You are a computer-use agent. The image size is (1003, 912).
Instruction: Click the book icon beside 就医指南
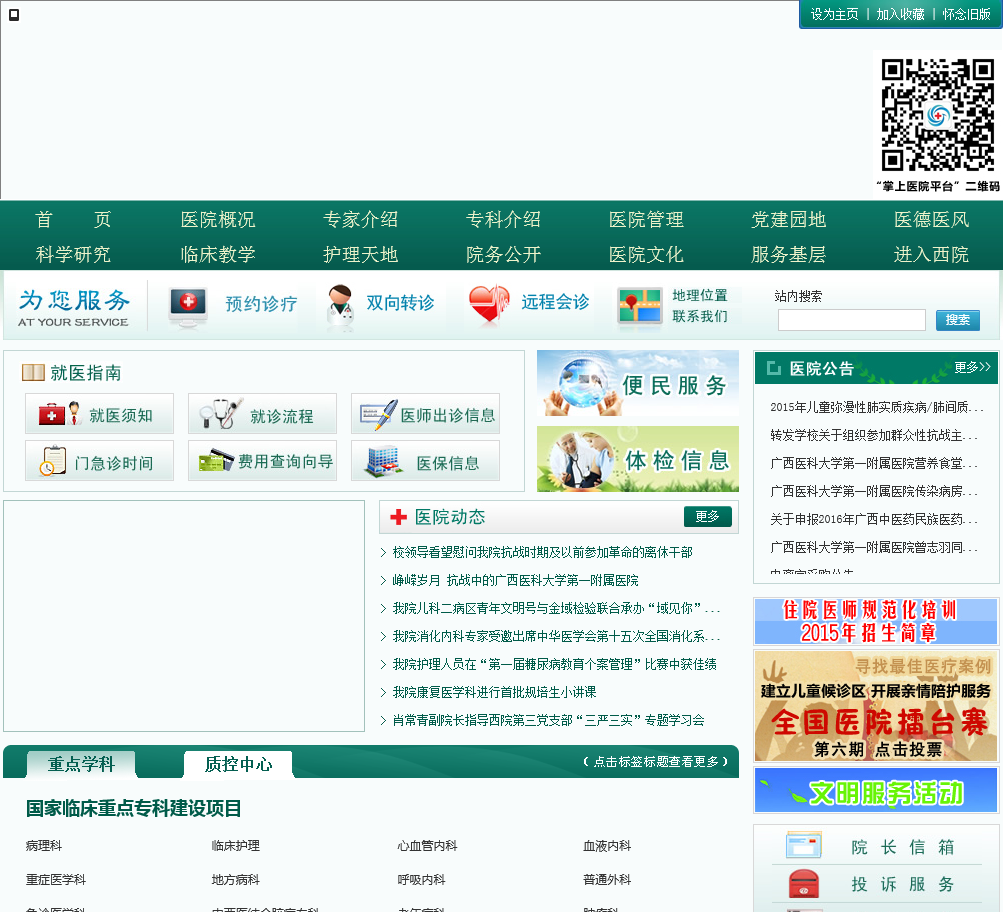pyautogui.click(x=33, y=372)
